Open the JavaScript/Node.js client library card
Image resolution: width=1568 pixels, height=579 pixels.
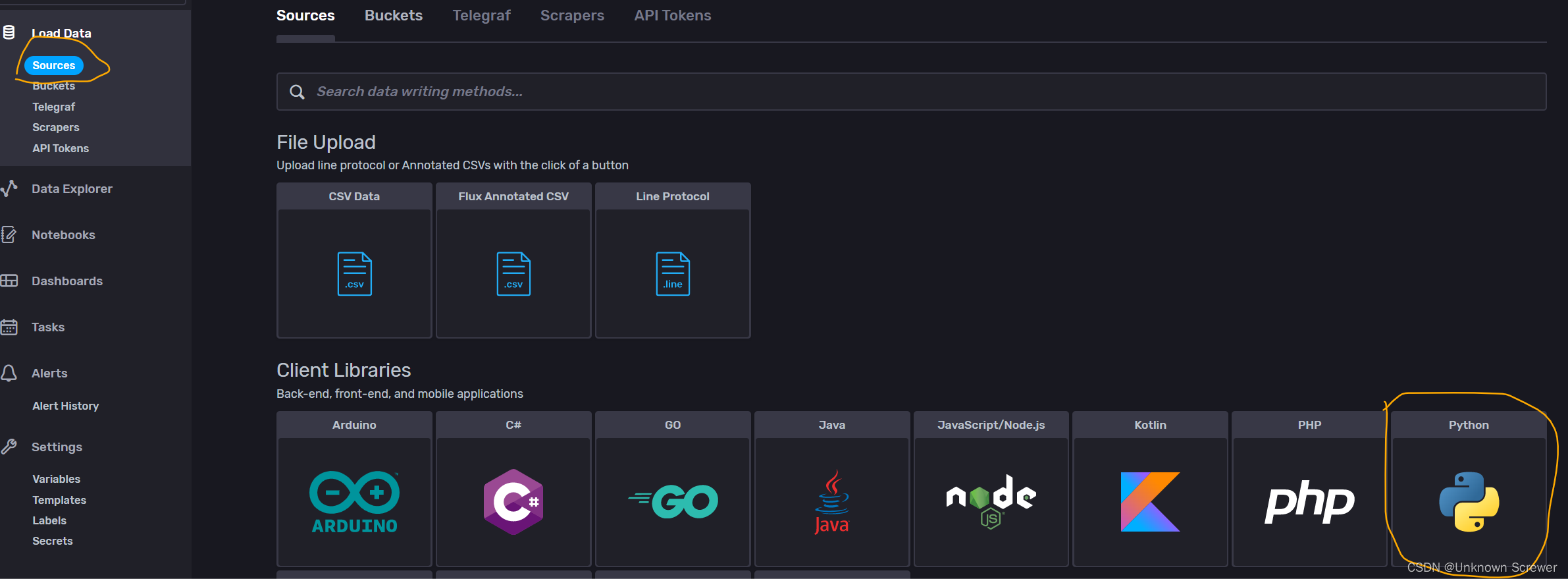pyautogui.click(x=991, y=489)
